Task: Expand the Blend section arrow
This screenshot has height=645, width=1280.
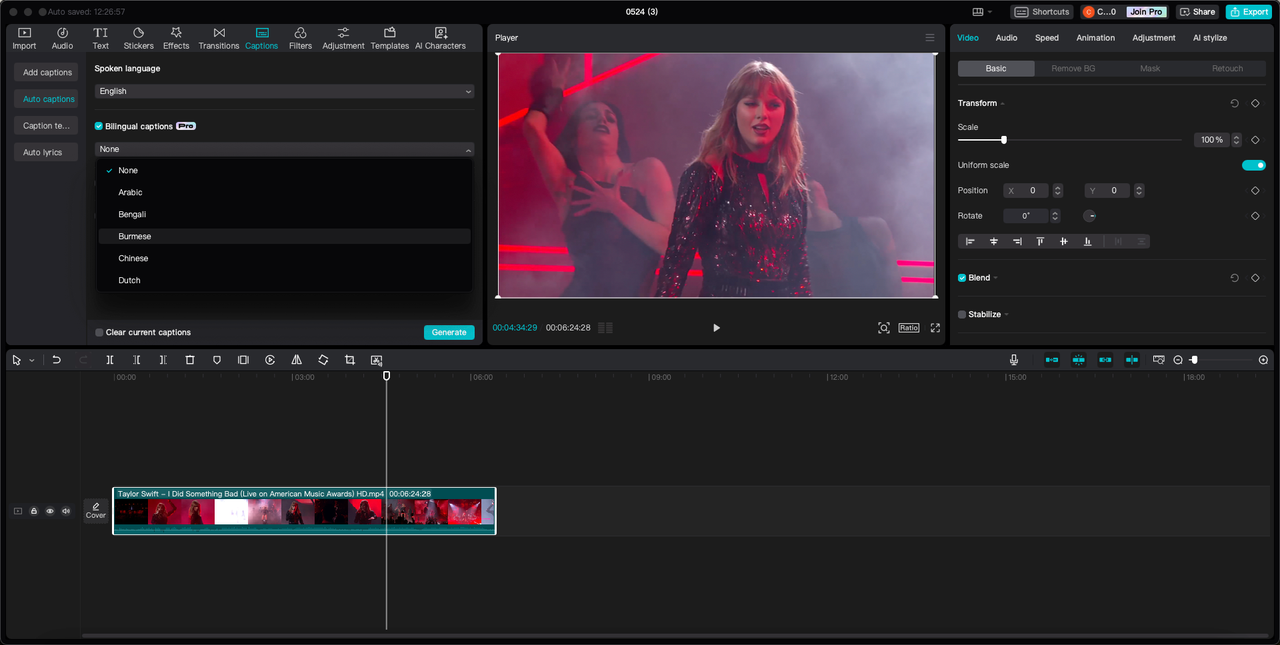Action: point(996,278)
